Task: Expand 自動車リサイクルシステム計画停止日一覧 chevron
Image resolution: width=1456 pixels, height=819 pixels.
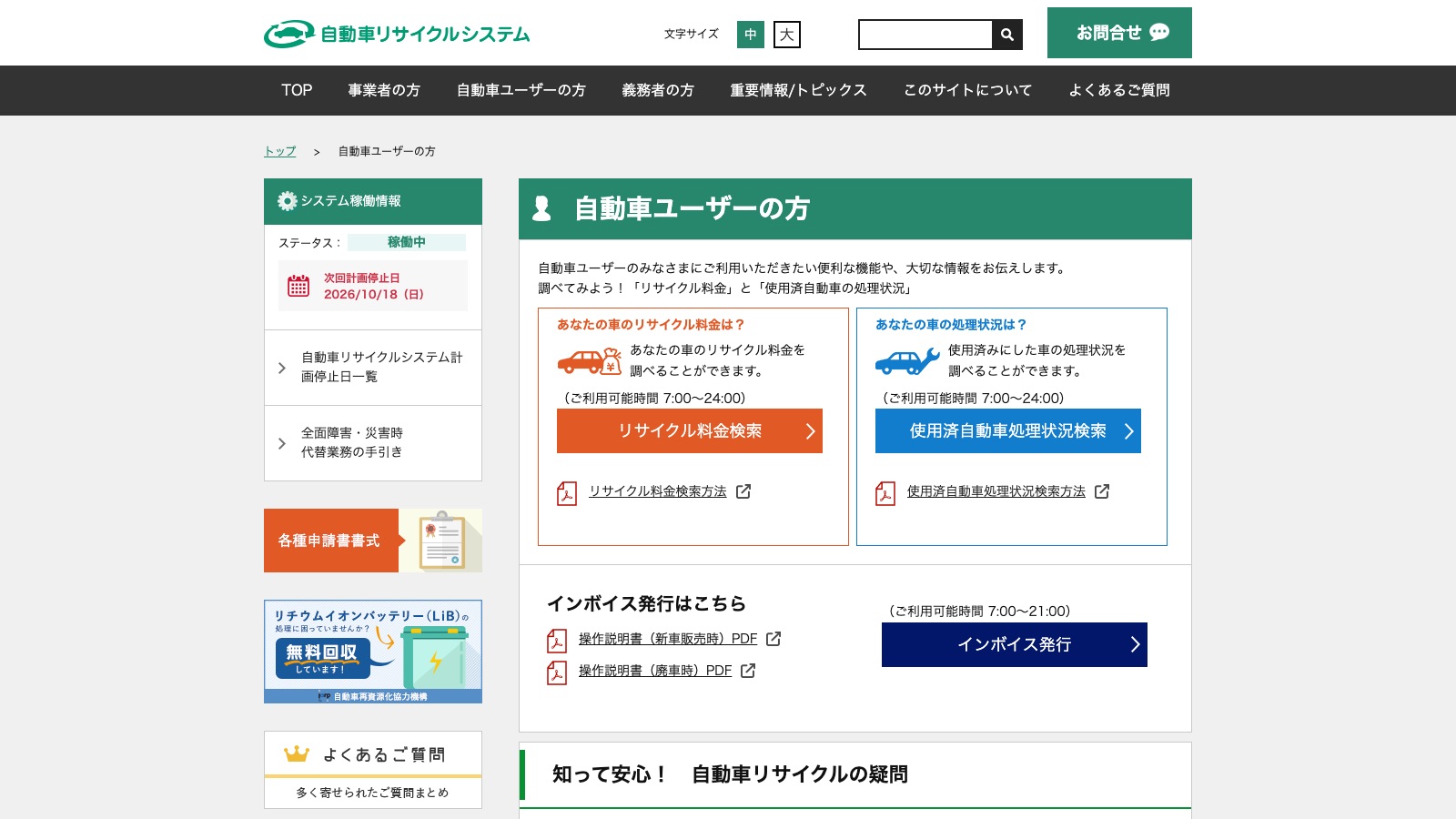Action: pos(282,368)
